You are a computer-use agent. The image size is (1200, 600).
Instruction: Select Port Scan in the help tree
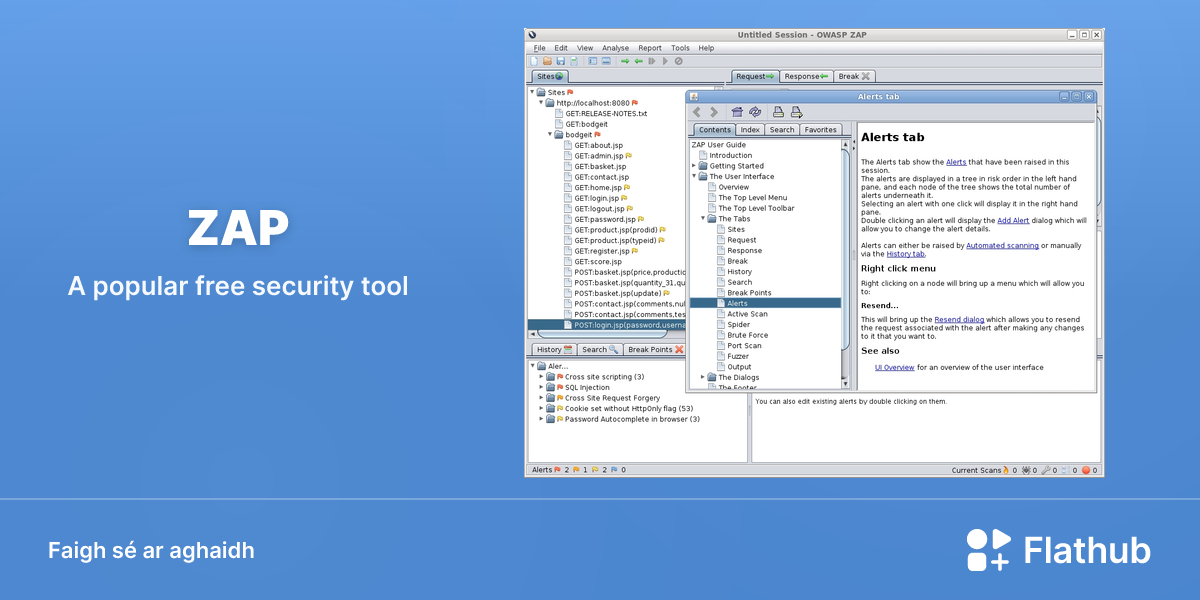tap(744, 346)
